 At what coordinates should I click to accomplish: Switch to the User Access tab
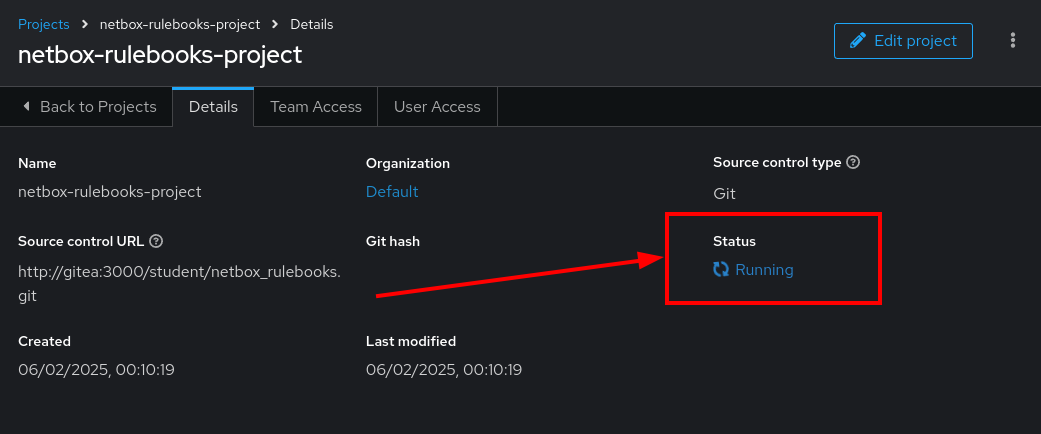coord(437,107)
